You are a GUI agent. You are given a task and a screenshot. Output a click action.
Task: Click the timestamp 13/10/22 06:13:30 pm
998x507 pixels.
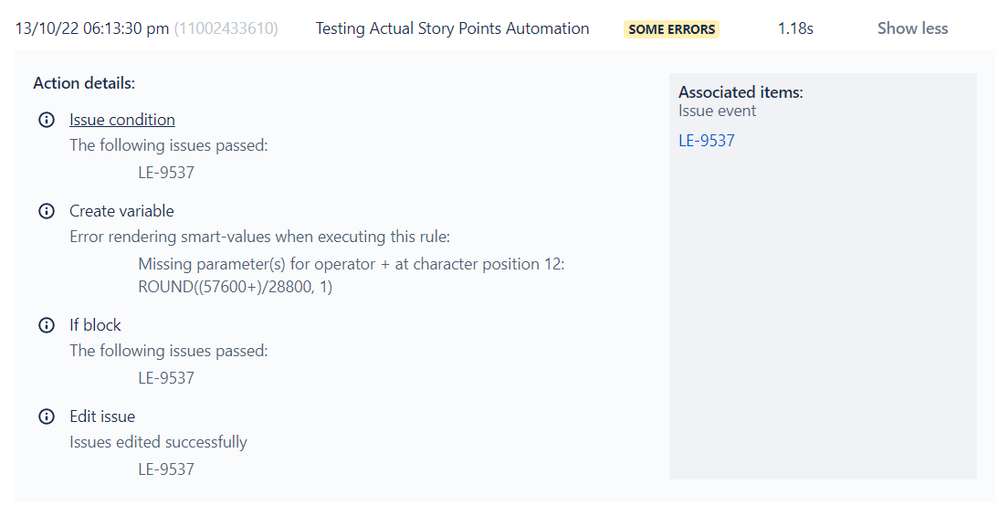92,29
